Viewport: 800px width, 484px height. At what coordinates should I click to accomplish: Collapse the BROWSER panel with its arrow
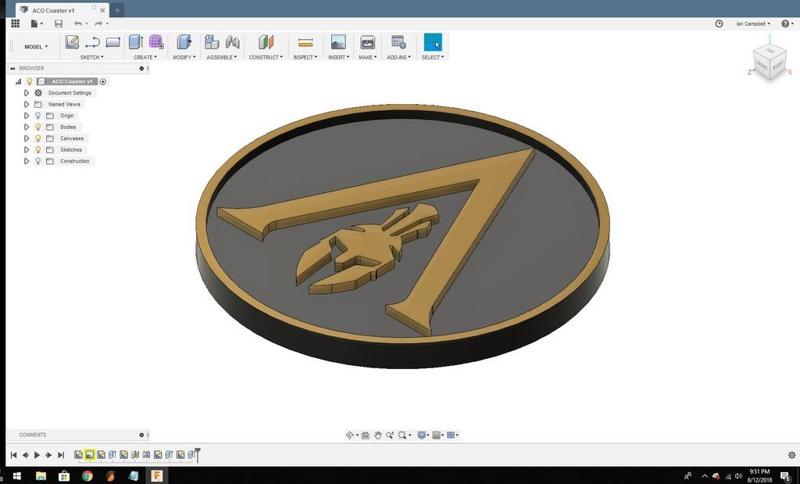(x=12, y=68)
